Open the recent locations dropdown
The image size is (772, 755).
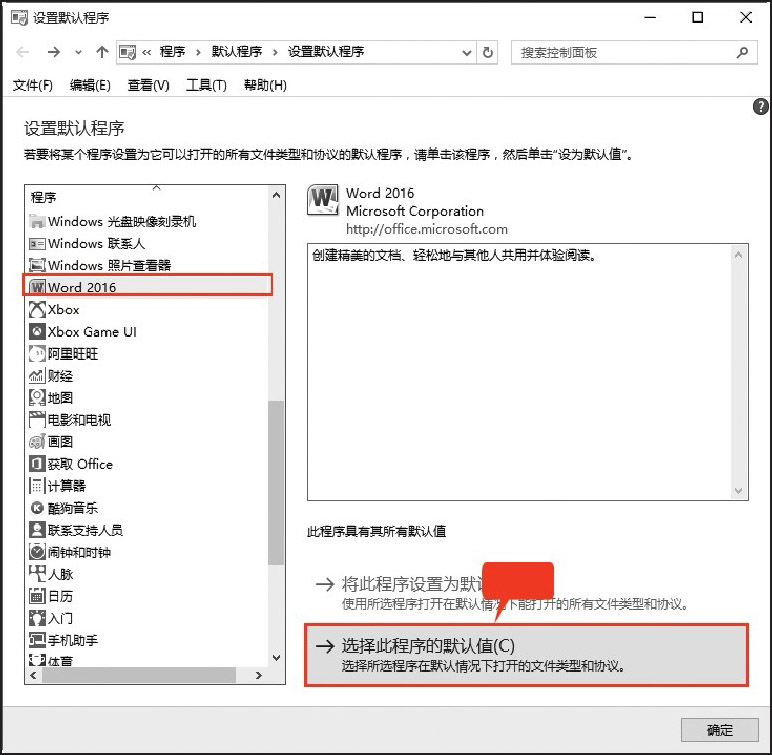(x=78, y=52)
